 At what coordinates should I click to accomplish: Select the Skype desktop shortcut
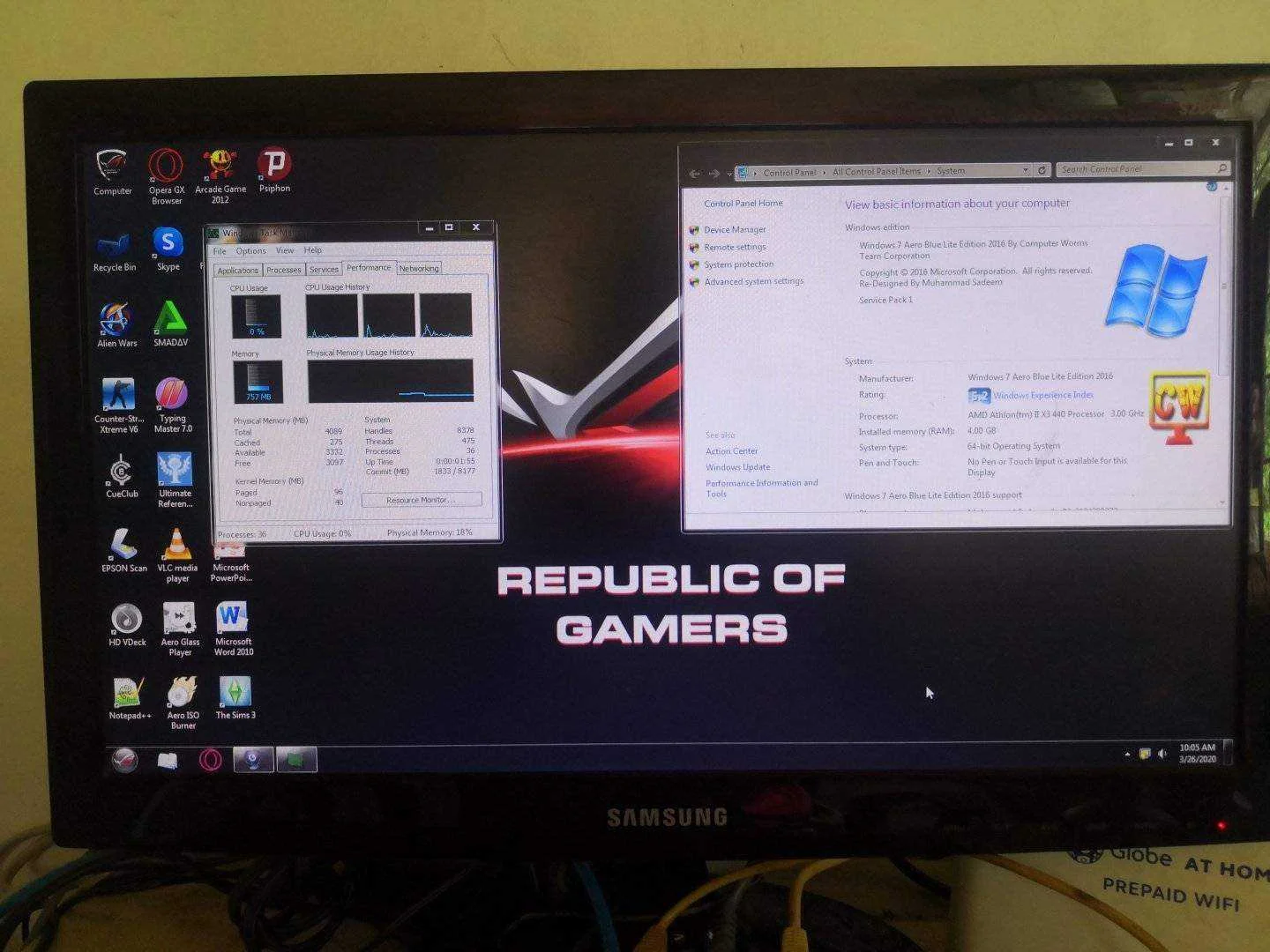pos(168,249)
